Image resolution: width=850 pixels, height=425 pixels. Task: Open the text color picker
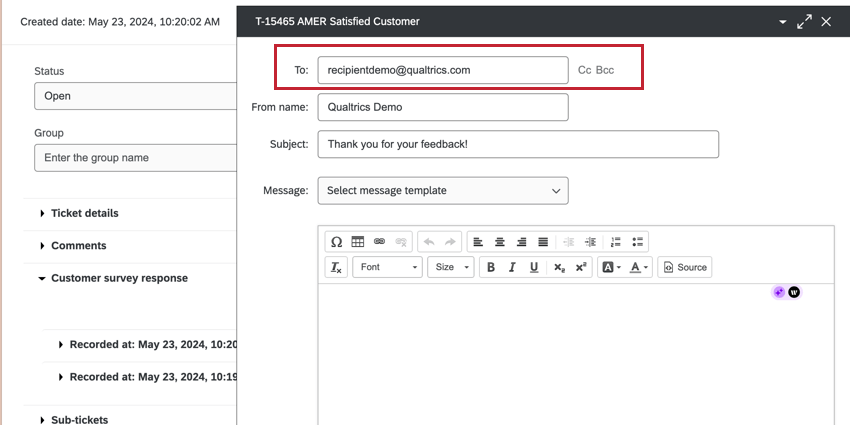point(638,267)
